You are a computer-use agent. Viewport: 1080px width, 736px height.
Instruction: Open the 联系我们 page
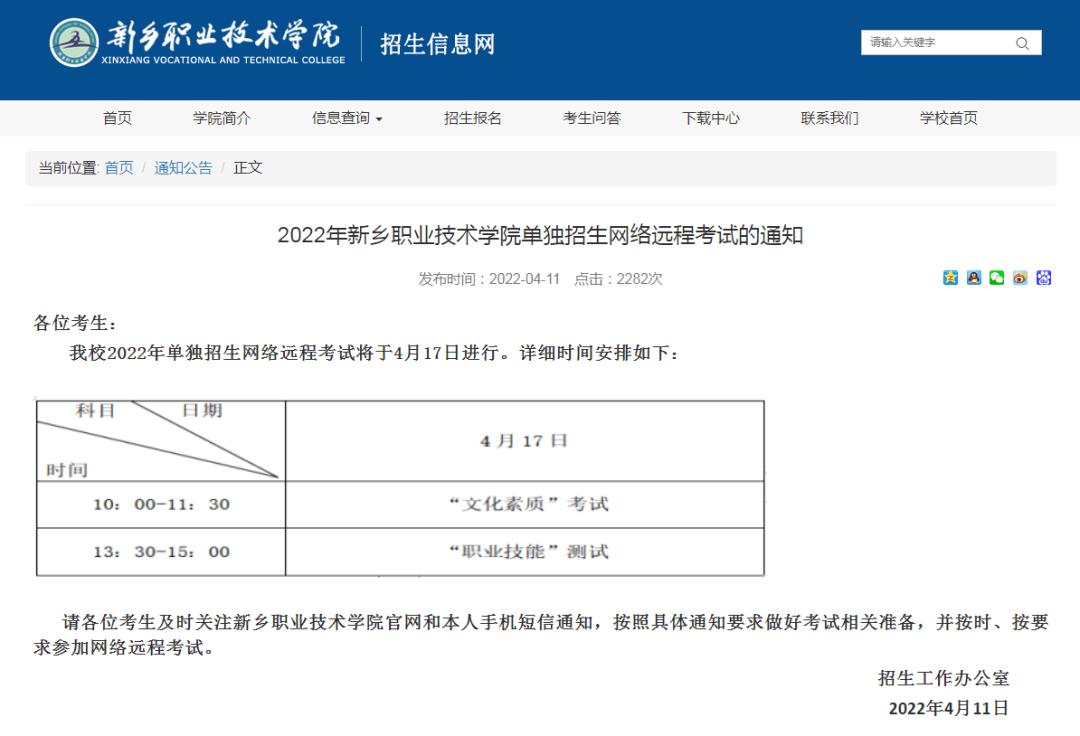pos(828,118)
